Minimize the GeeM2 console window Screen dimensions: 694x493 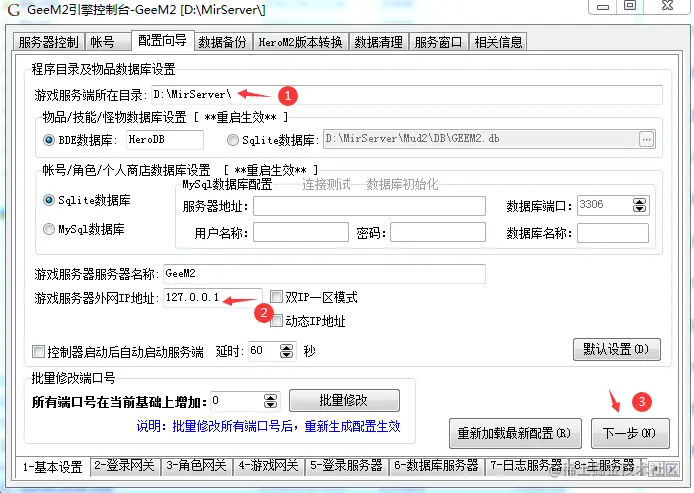tap(603, 7)
